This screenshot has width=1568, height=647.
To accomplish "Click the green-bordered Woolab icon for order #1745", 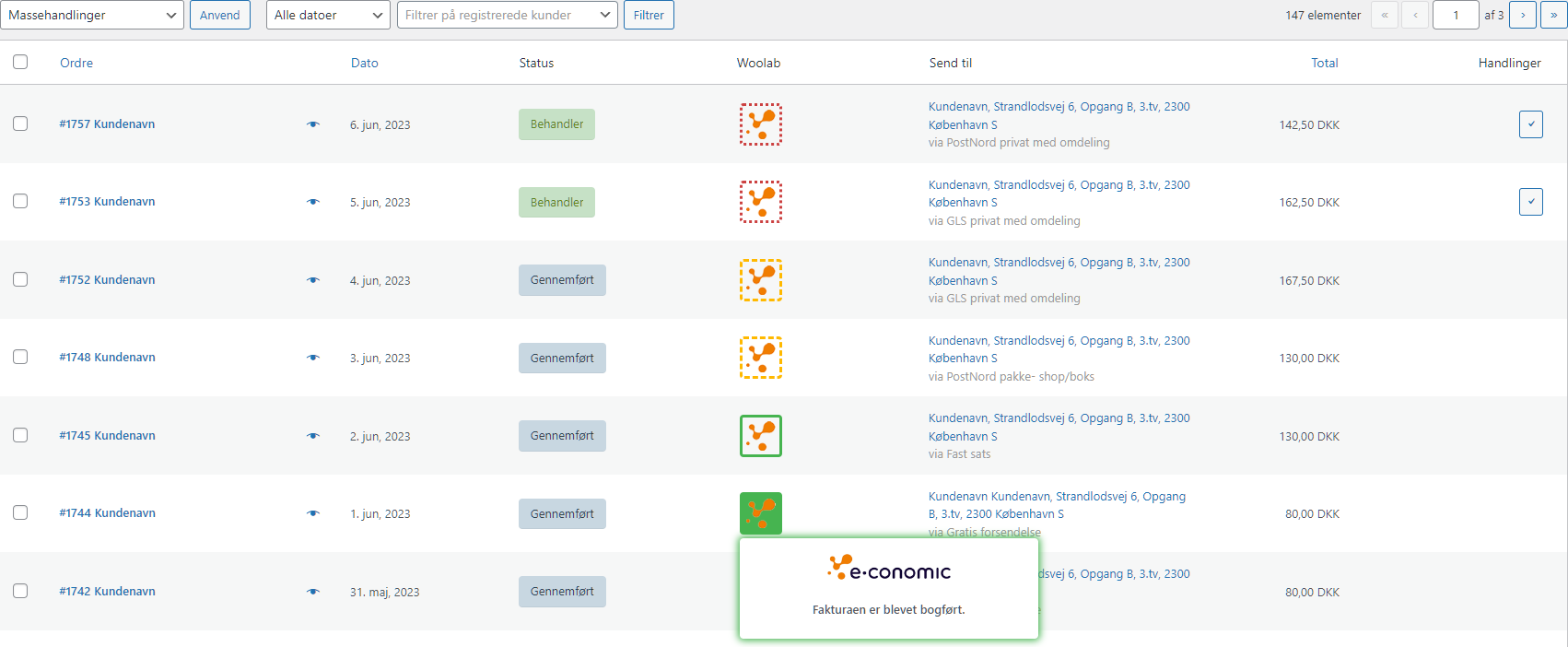I will click(760, 436).
